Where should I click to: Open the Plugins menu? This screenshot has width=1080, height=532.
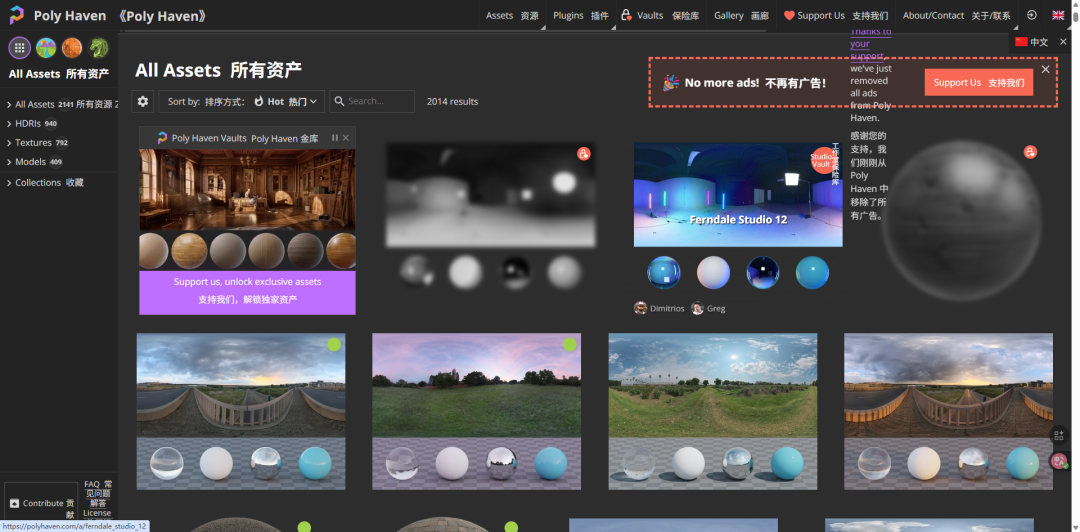[x=581, y=15]
